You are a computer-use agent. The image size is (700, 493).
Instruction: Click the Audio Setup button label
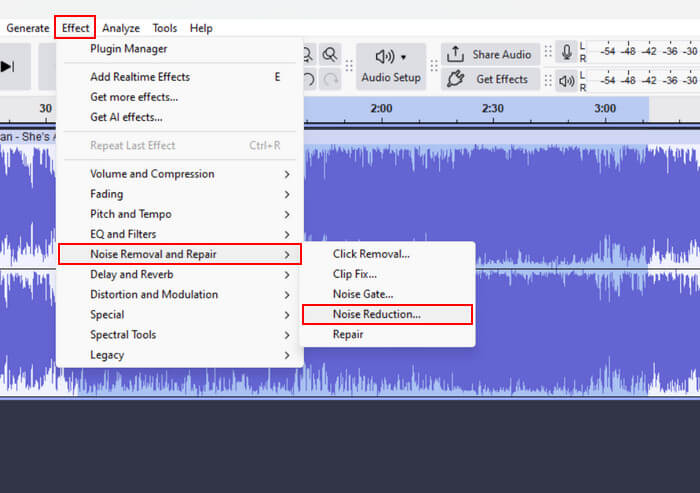(391, 77)
